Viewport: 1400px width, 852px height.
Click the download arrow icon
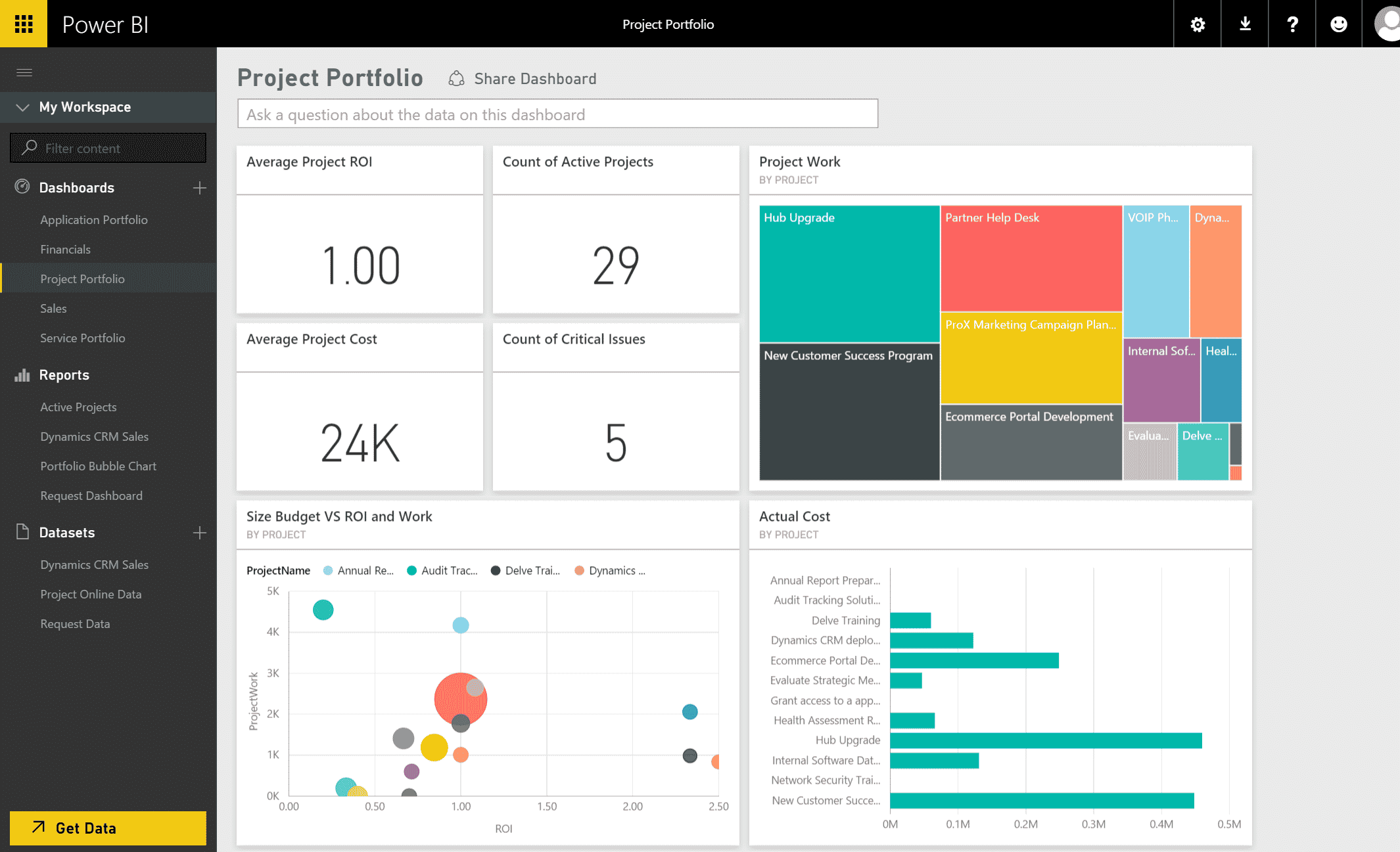(1245, 24)
